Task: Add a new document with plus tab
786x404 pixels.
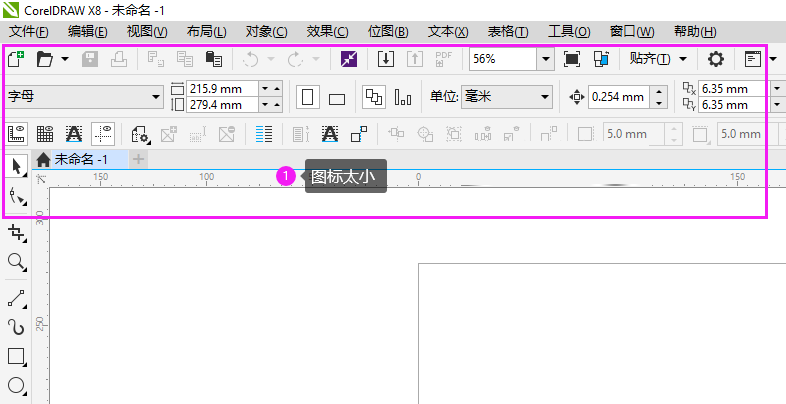Action: coord(138,160)
